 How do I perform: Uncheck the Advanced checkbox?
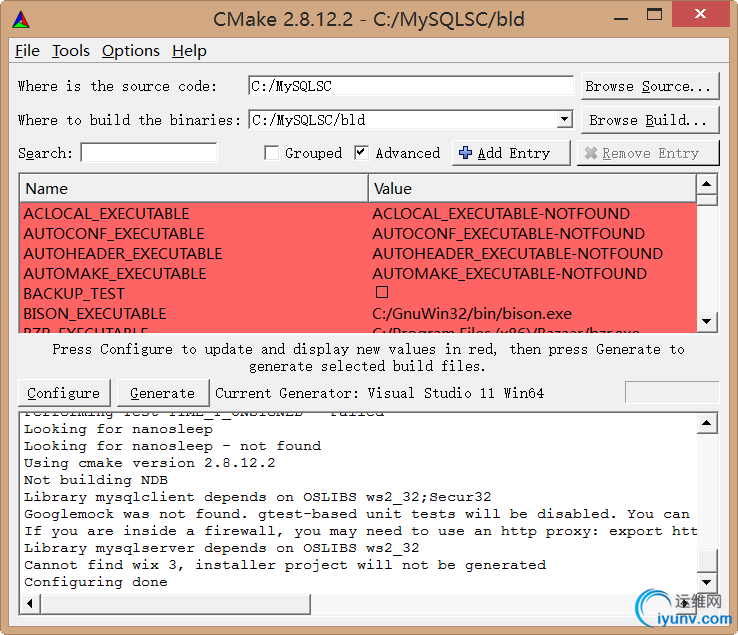[361, 153]
